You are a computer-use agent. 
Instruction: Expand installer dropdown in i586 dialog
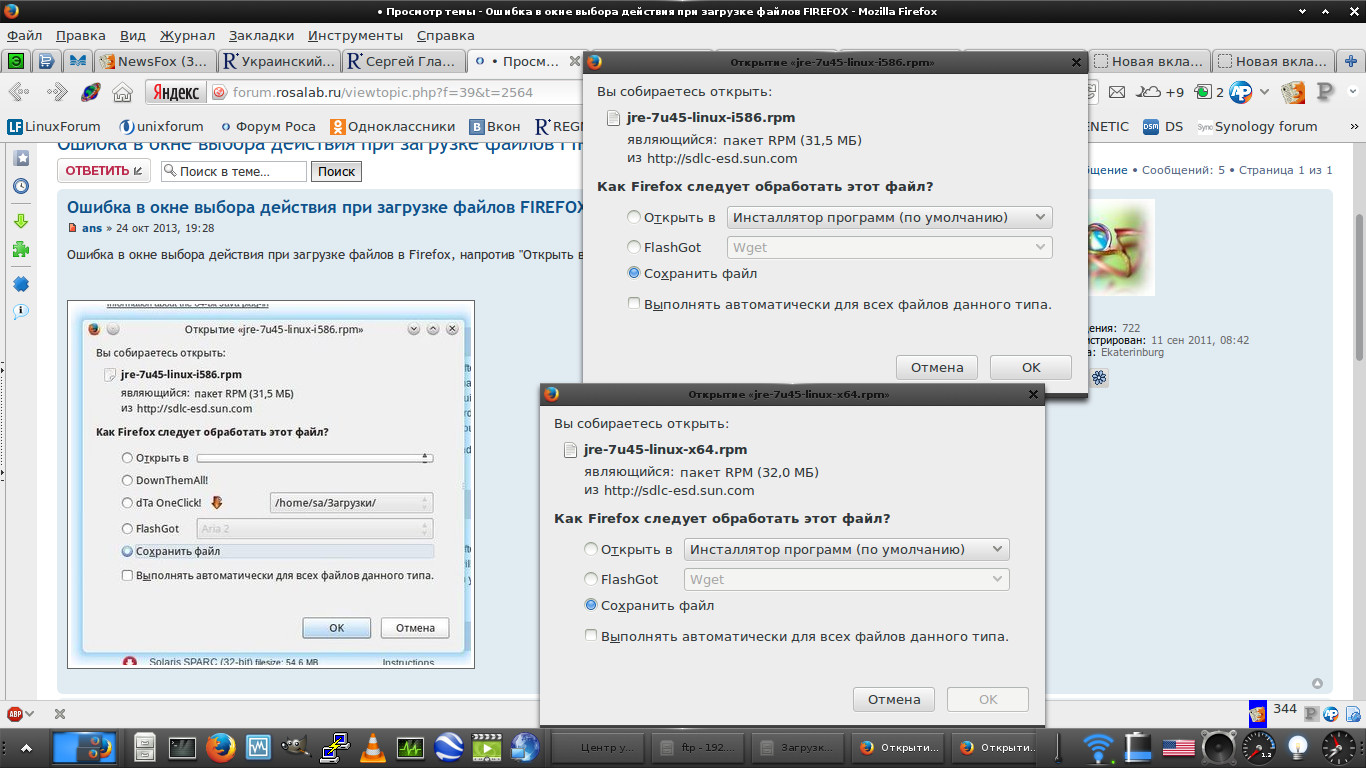(890, 217)
